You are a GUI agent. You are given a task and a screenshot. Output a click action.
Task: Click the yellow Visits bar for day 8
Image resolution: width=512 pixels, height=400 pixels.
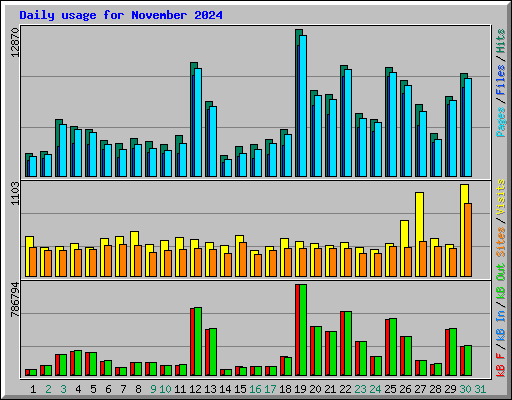coord(133,254)
